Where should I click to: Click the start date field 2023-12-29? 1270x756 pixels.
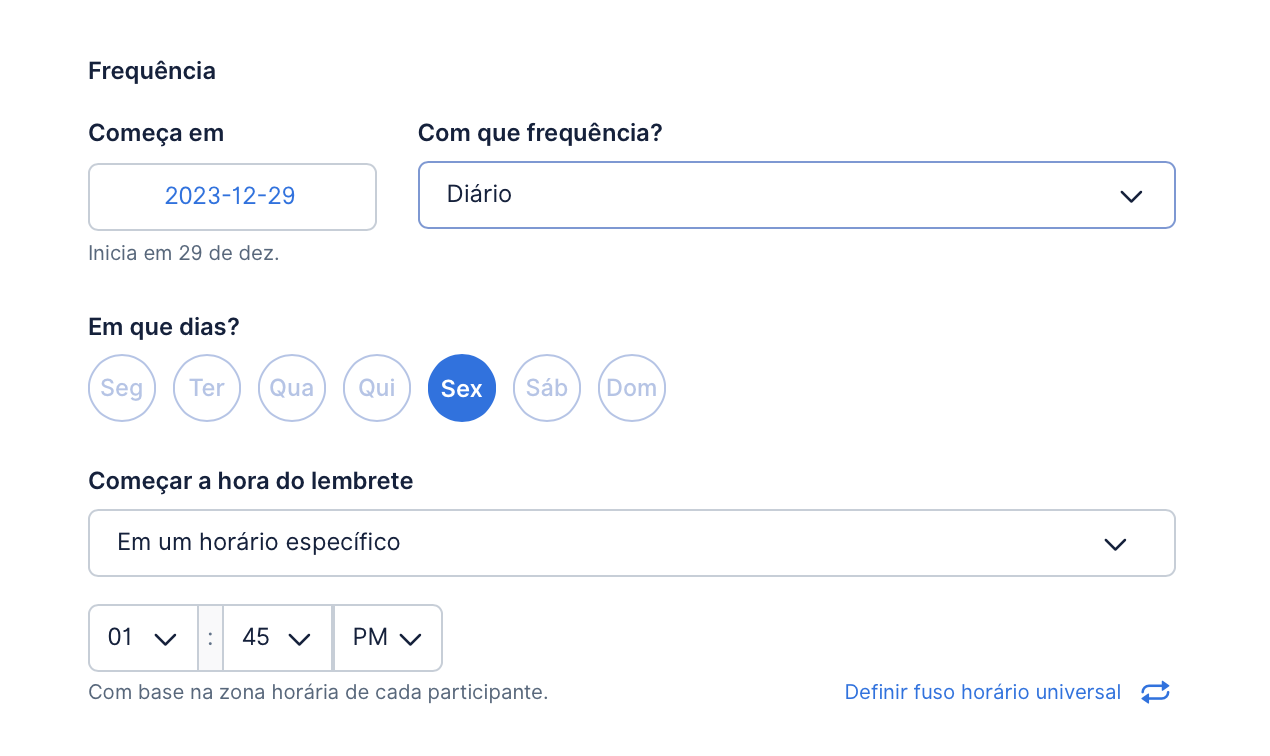point(232,197)
